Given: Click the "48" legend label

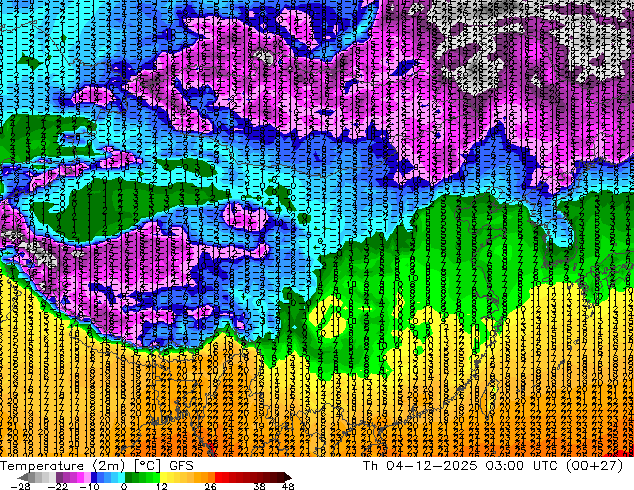Looking at the screenshot, I should pyautogui.click(x=288, y=486).
